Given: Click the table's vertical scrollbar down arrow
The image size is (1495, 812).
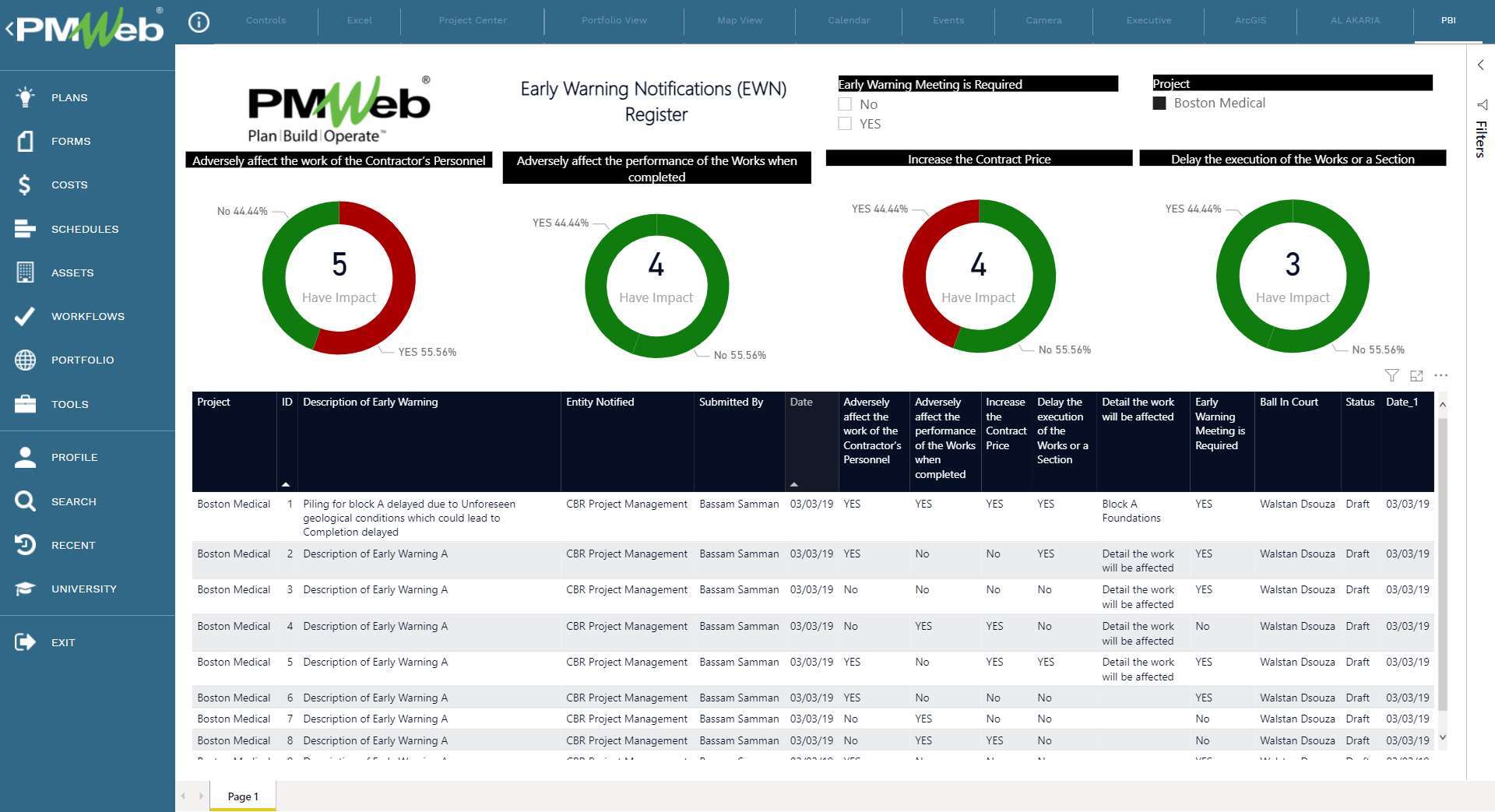Looking at the screenshot, I should [x=1442, y=737].
